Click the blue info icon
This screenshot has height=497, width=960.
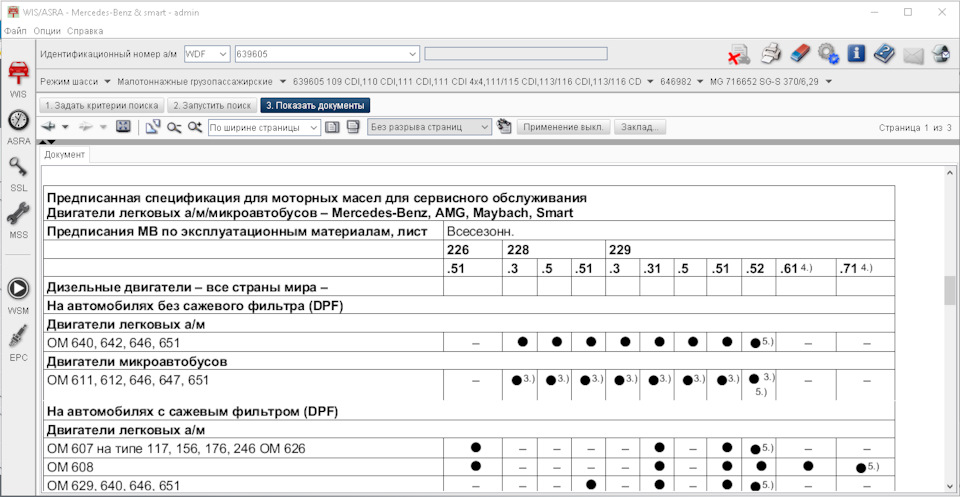(856, 53)
